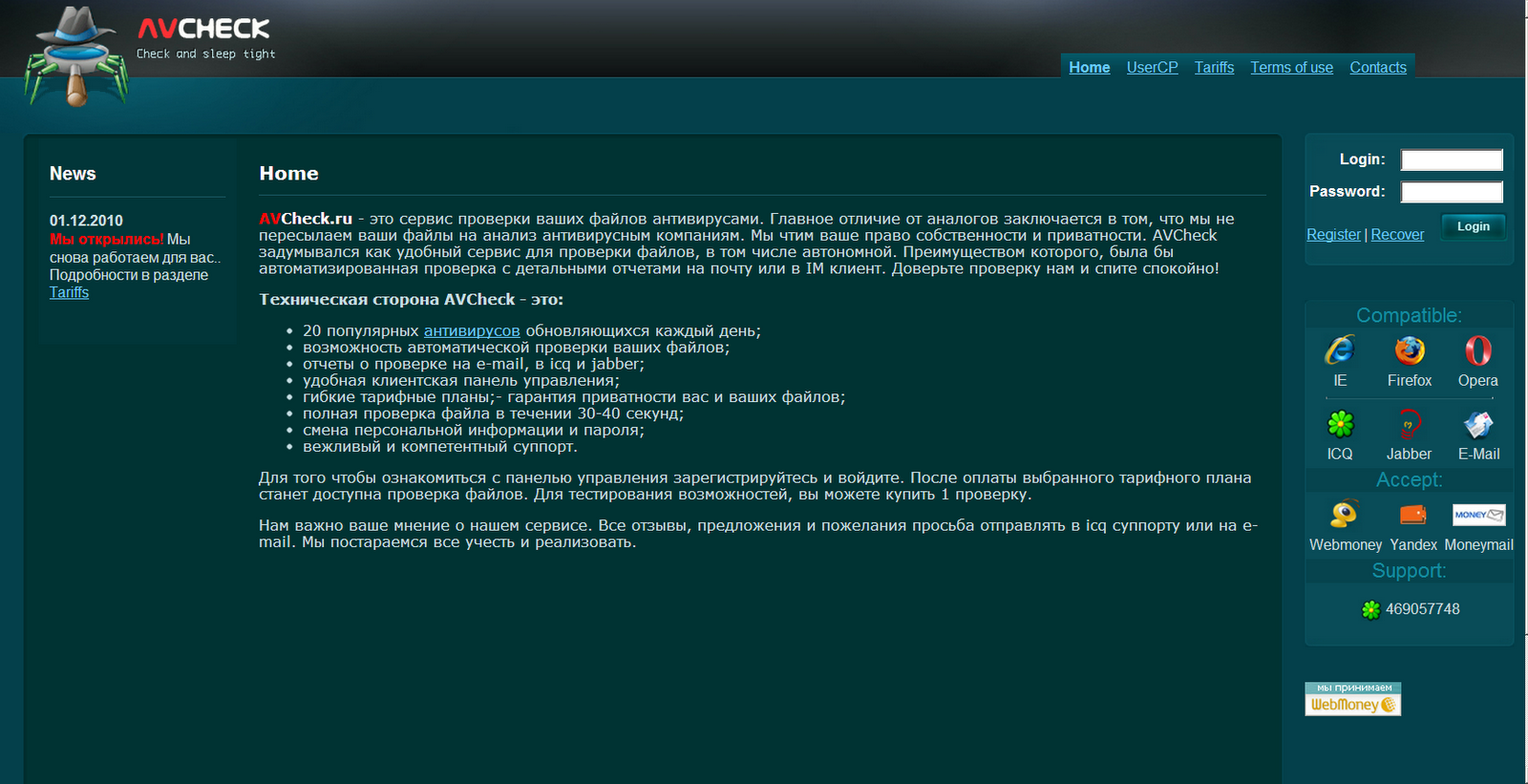Click the green ICQ flower icon under Compatible
Viewport: 1528px width, 784px height.
pos(1340,424)
